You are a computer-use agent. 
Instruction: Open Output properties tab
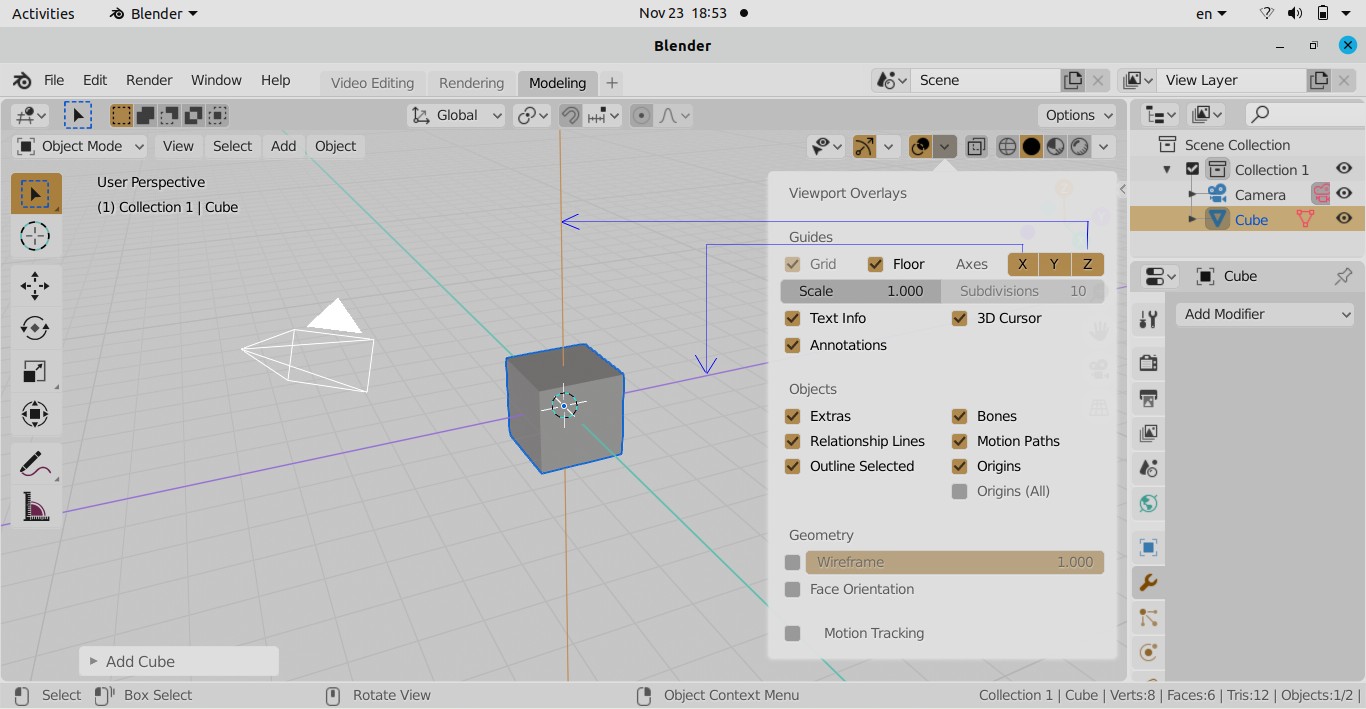pyautogui.click(x=1148, y=398)
